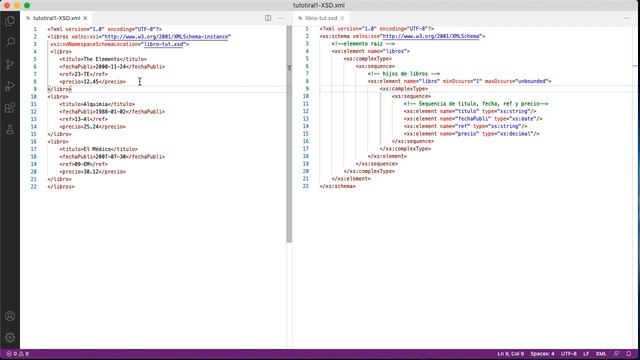Select line number 8 in right editor
This screenshot has width=640, height=360.
(307, 81)
